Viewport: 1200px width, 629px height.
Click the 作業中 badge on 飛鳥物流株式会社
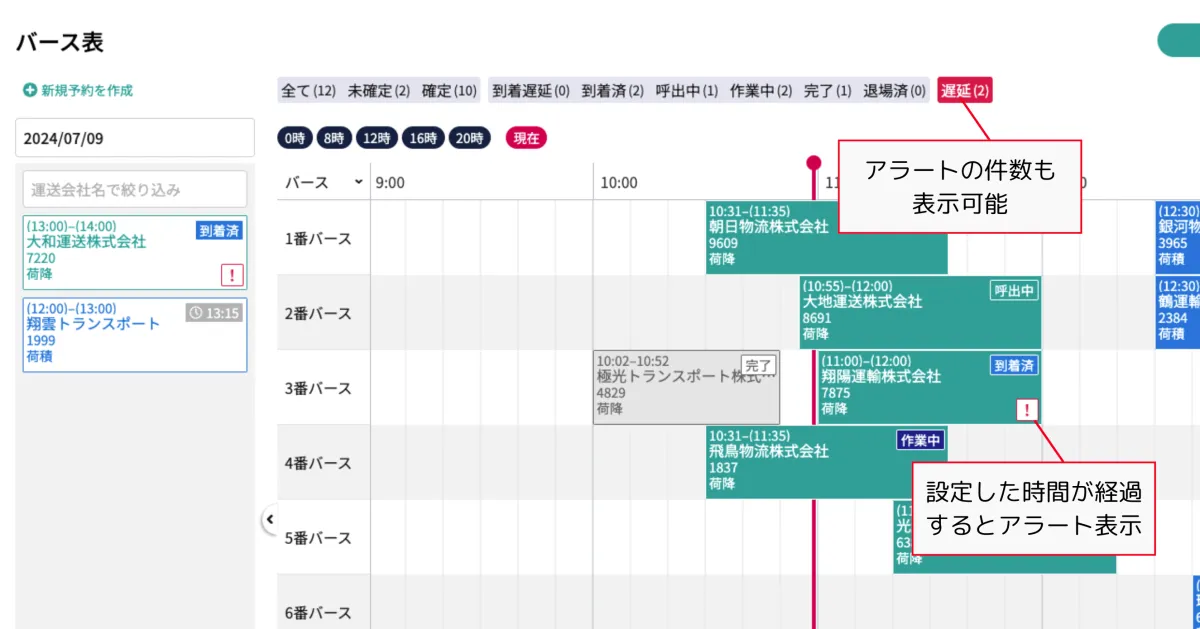coord(921,440)
